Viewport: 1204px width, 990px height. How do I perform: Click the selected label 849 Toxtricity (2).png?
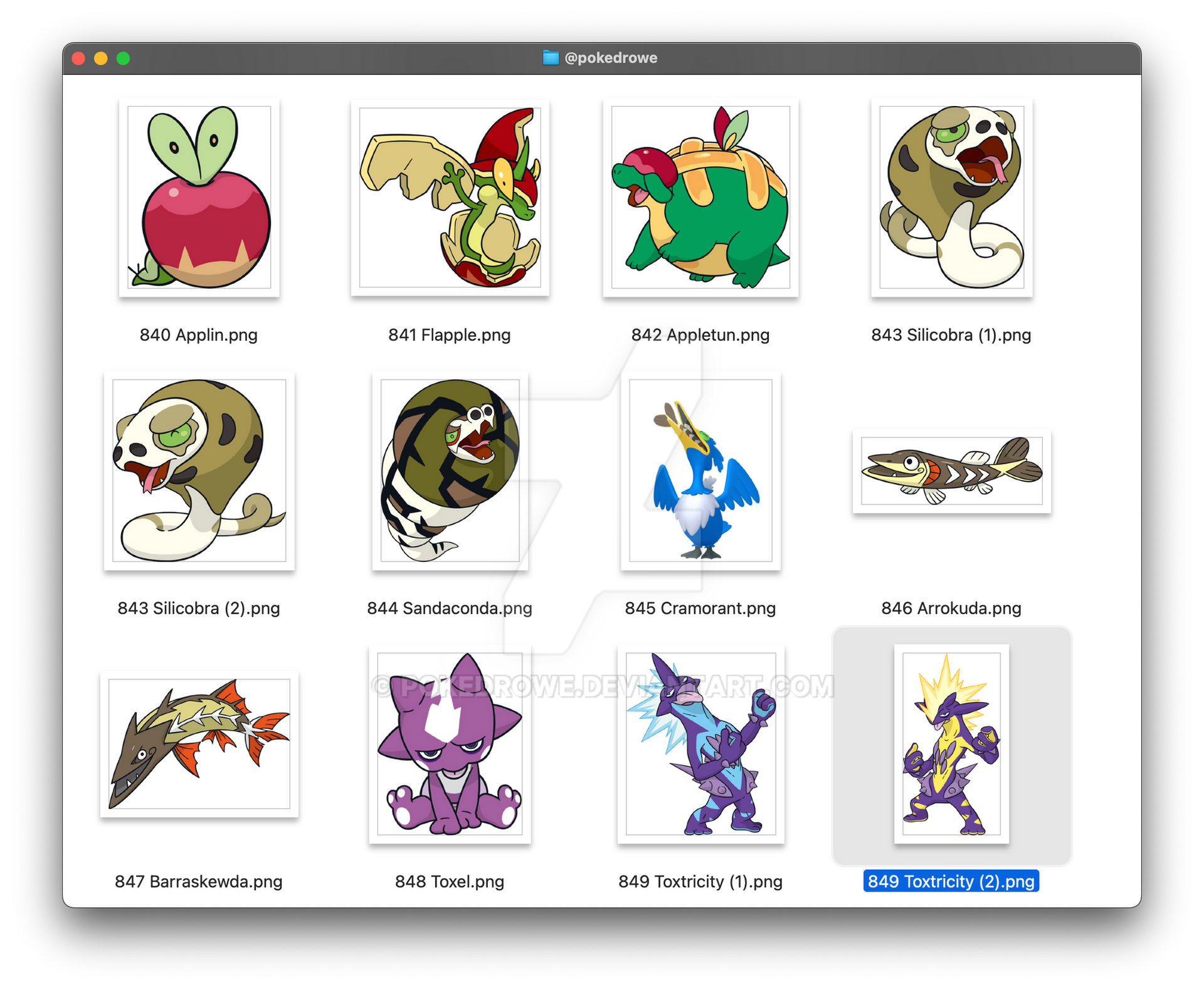951,881
